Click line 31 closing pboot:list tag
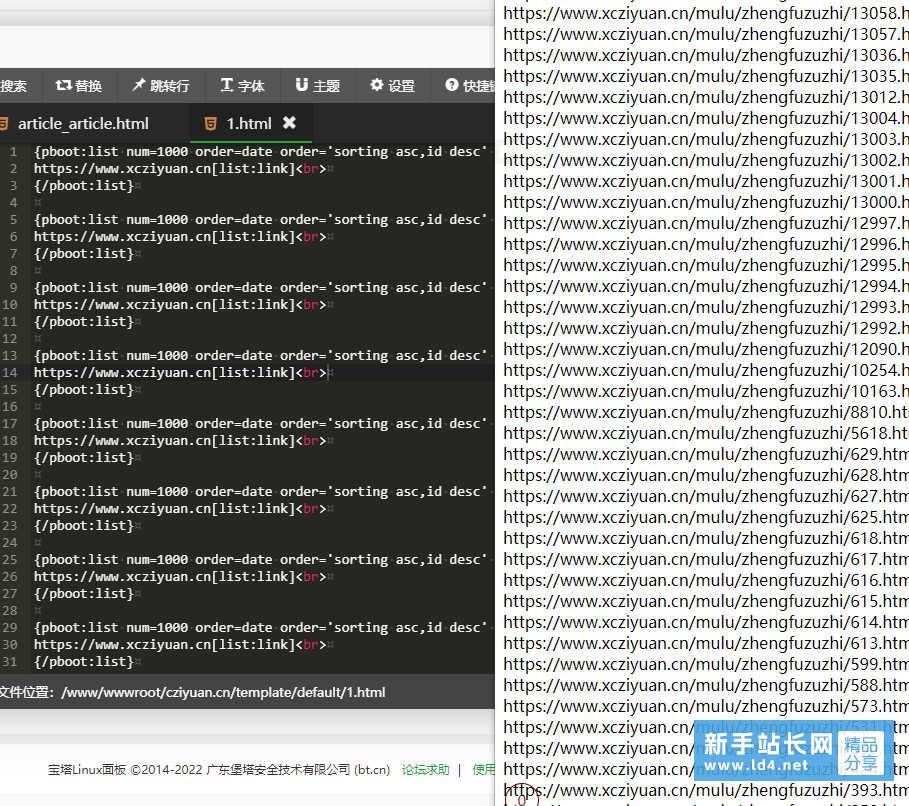This screenshot has height=806, width=909. [83, 662]
